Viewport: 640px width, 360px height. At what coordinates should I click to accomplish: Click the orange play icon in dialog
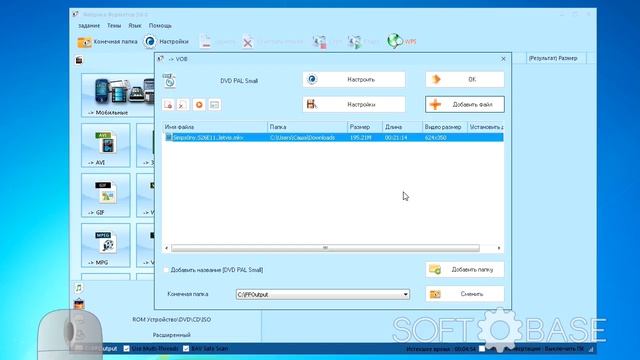point(199,105)
